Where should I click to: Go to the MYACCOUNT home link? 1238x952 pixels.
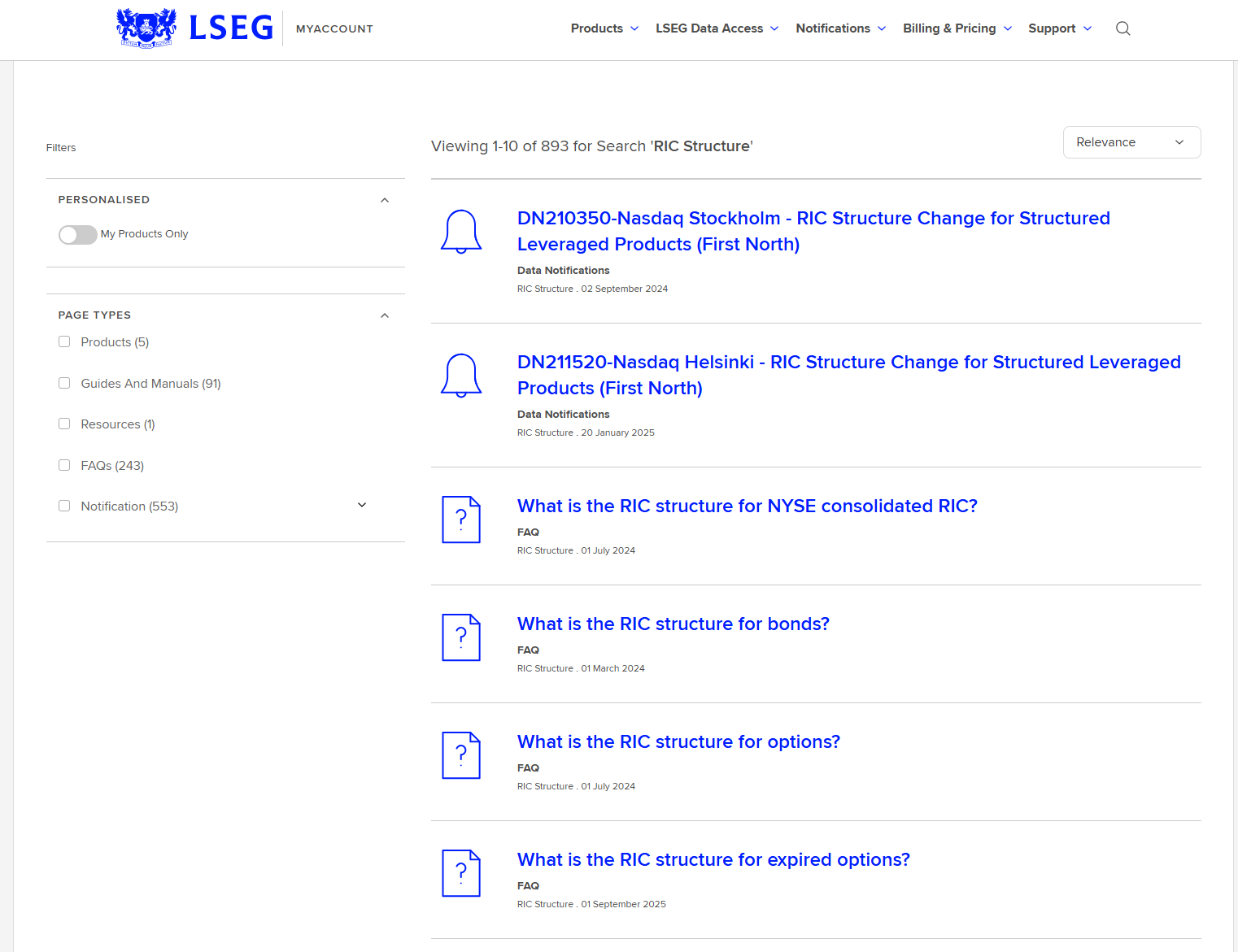tap(334, 28)
